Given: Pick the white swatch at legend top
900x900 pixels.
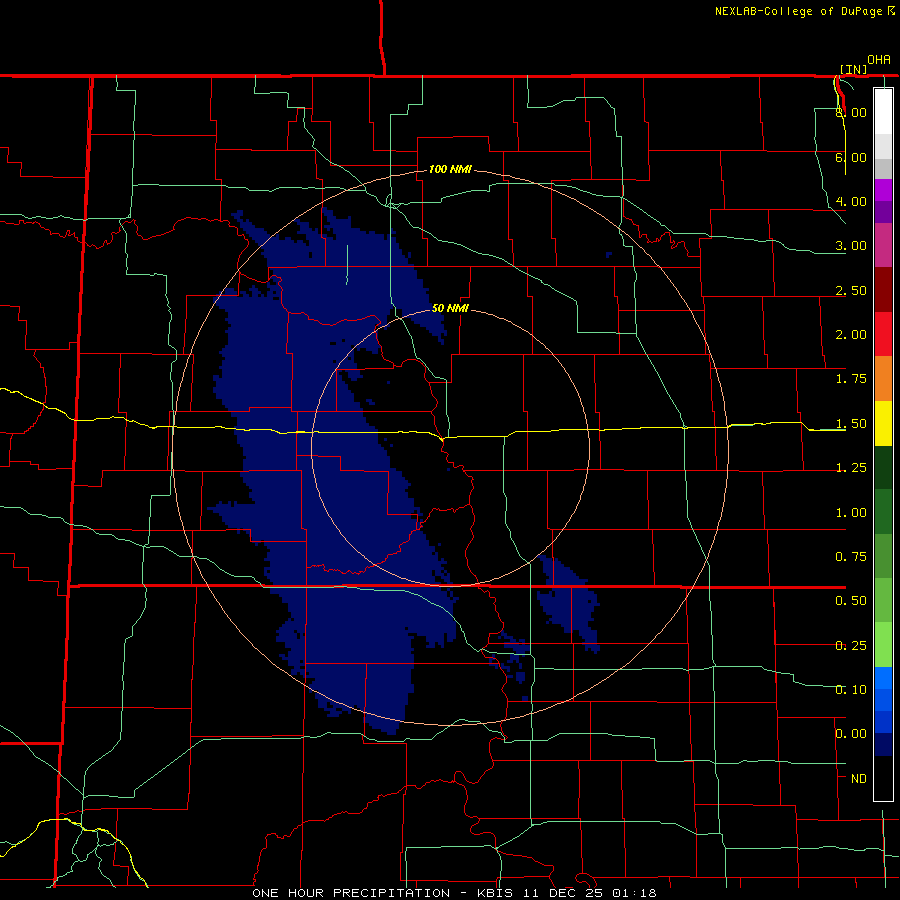Looking at the screenshot, I should (x=883, y=112).
